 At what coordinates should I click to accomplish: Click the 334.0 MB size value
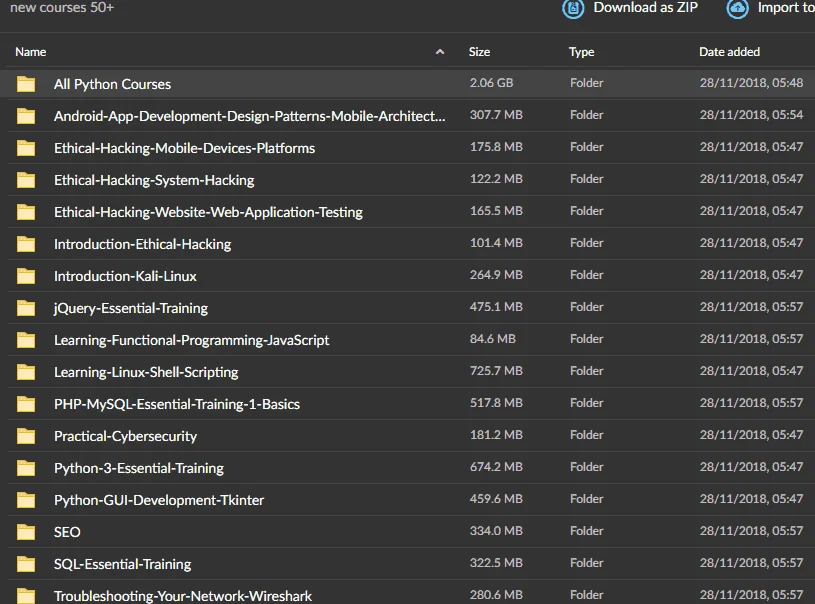[x=496, y=531]
